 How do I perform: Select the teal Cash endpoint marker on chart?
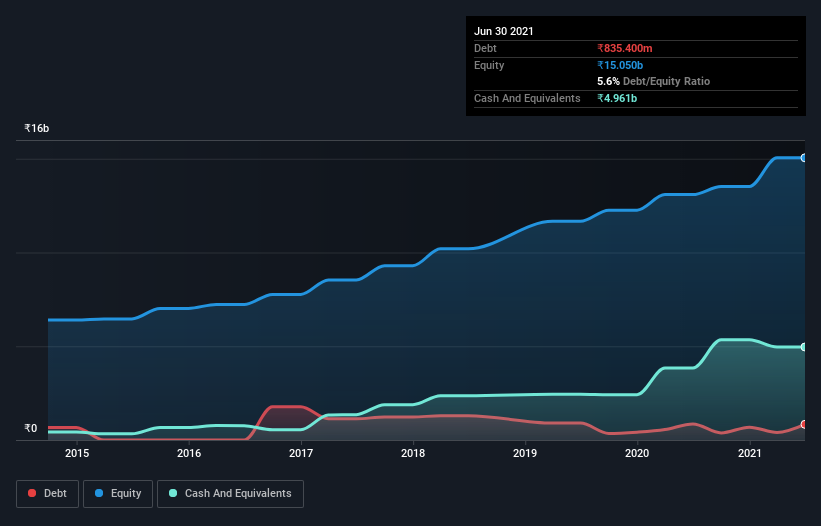(x=804, y=347)
